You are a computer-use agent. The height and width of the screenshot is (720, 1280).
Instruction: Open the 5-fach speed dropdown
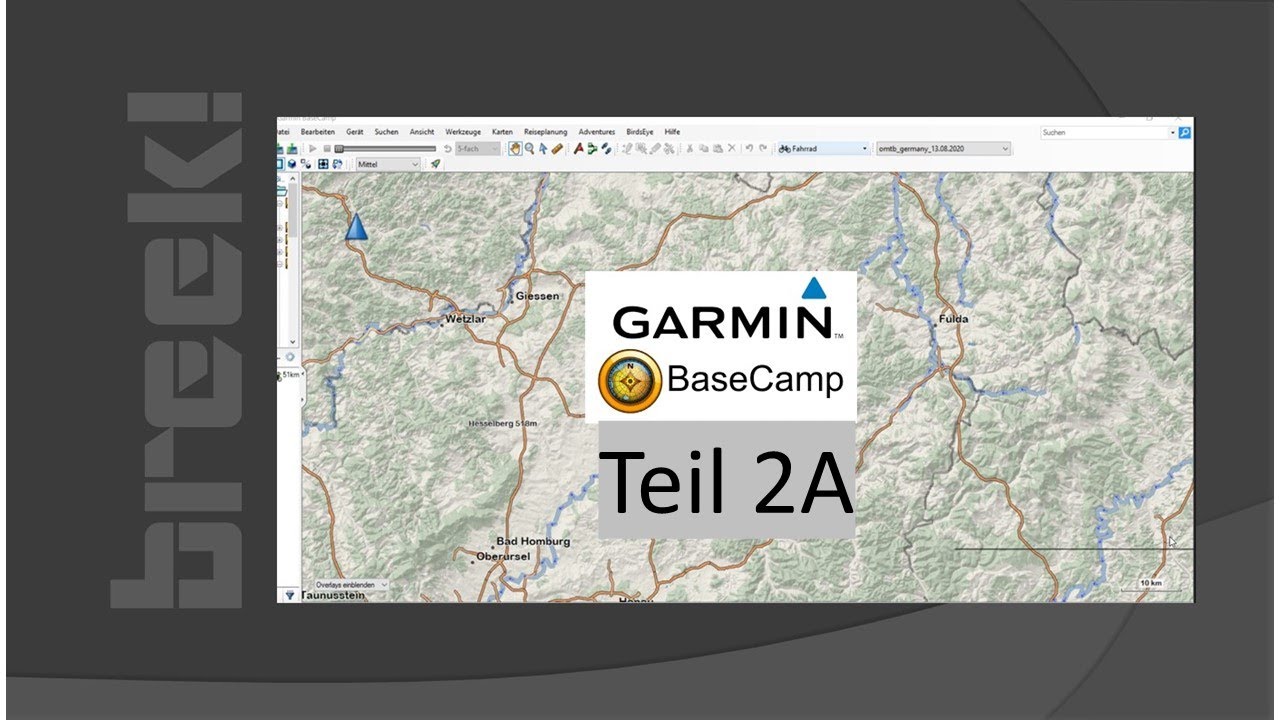pos(478,149)
